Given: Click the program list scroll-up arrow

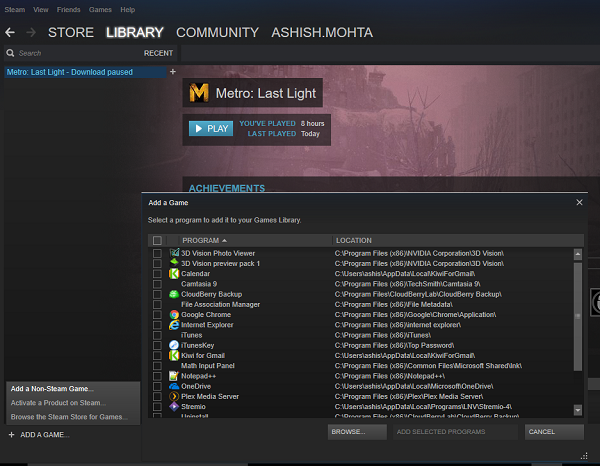Looking at the screenshot, I should (578, 254).
